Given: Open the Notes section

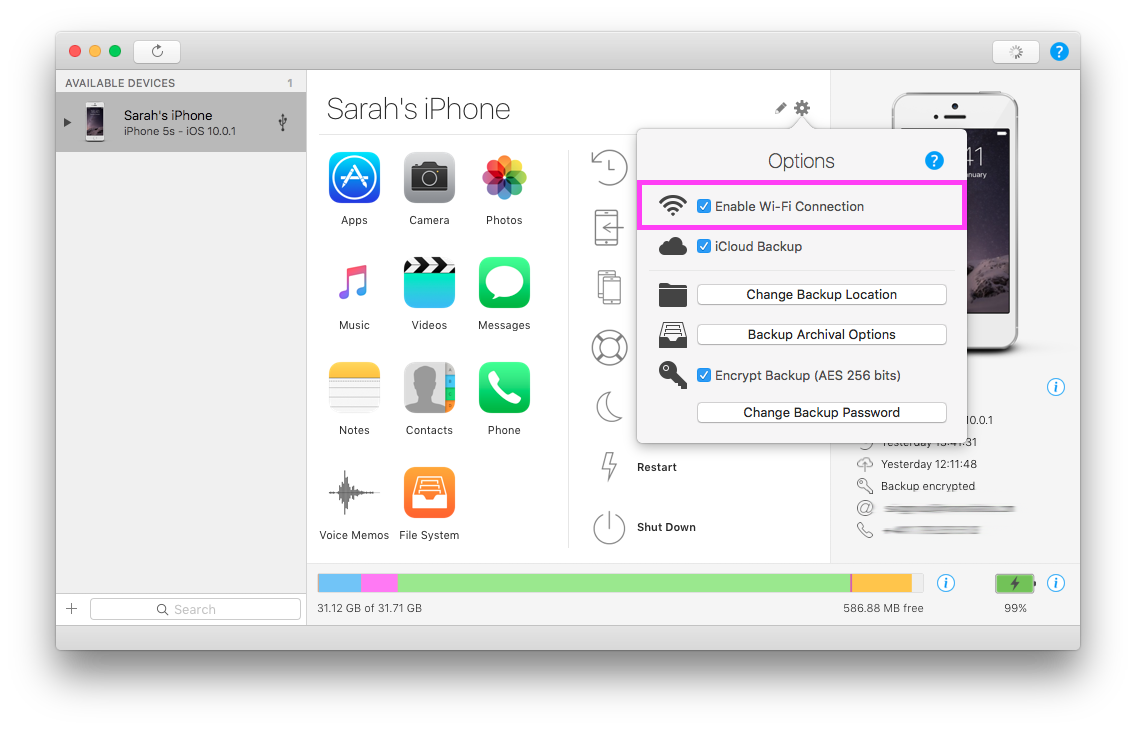Looking at the screenshot, I should (354, 387).
